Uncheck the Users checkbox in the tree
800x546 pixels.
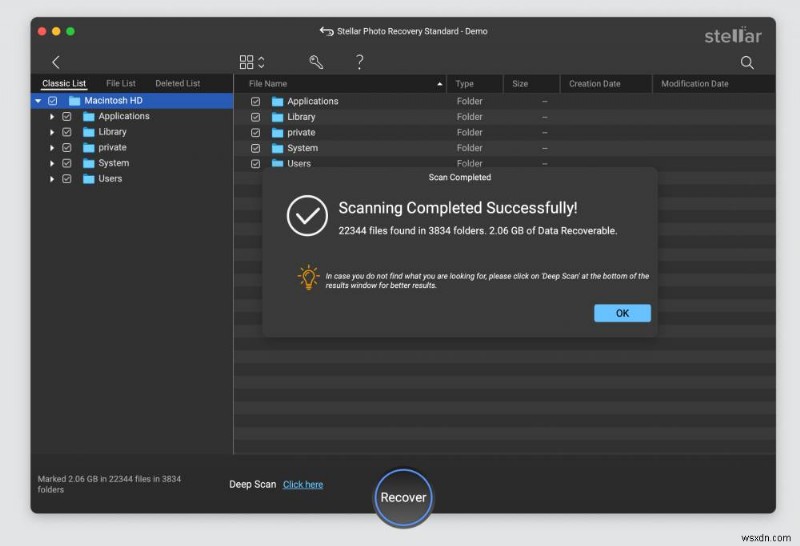(67, 179)
